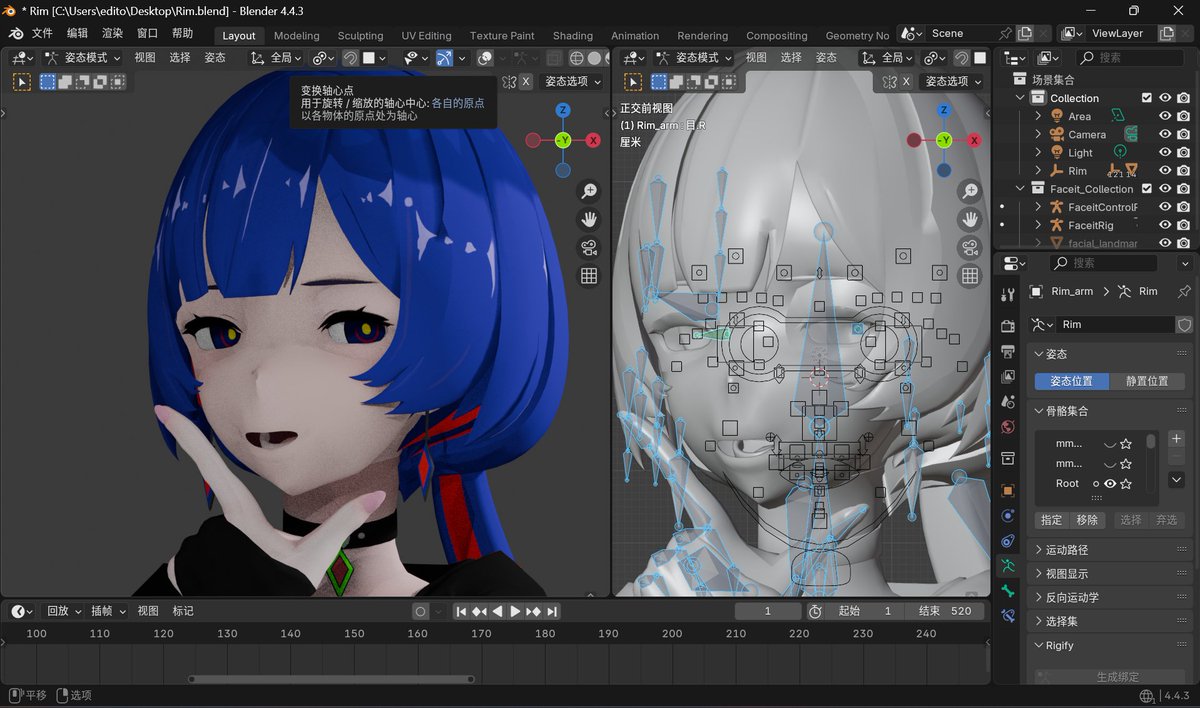Collapse the Faceit_Collection in outliner

click(1021, 189)
